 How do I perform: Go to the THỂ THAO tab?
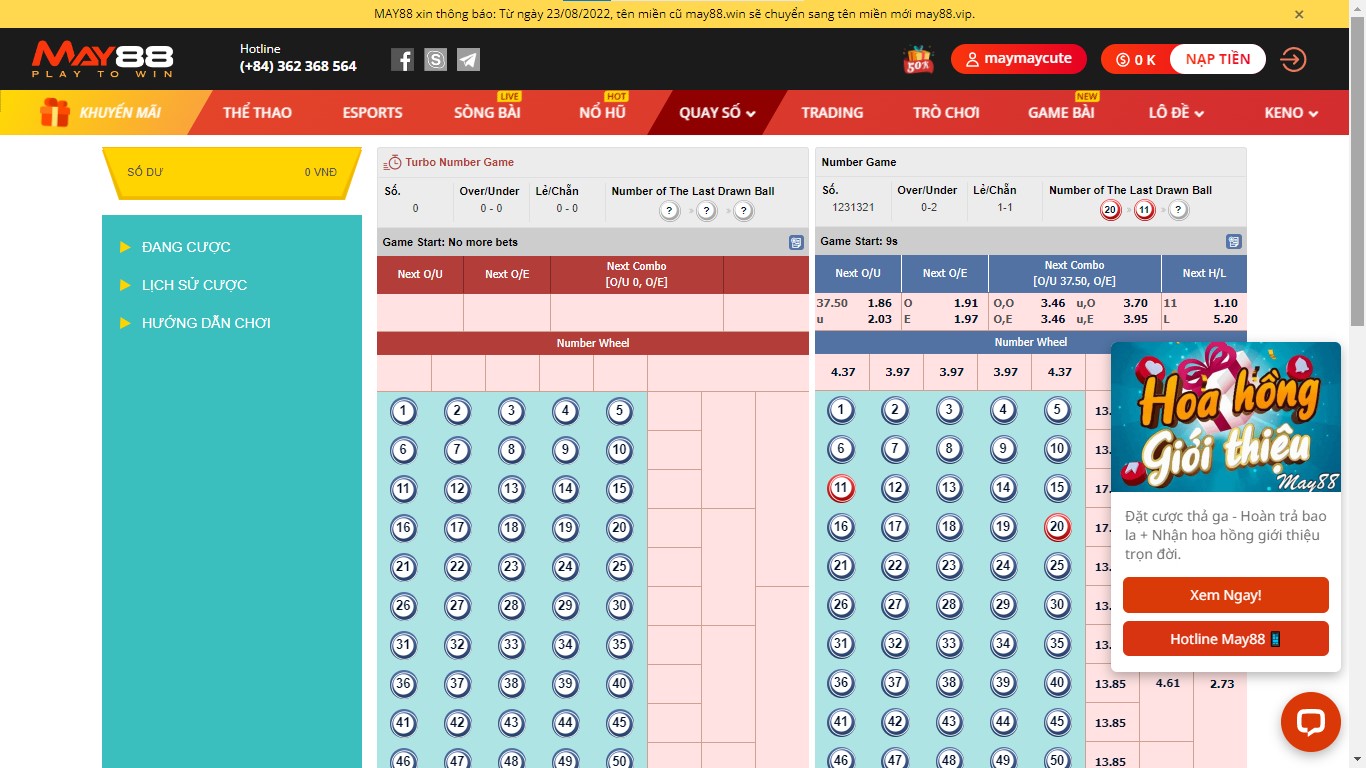tap(257, 113)
